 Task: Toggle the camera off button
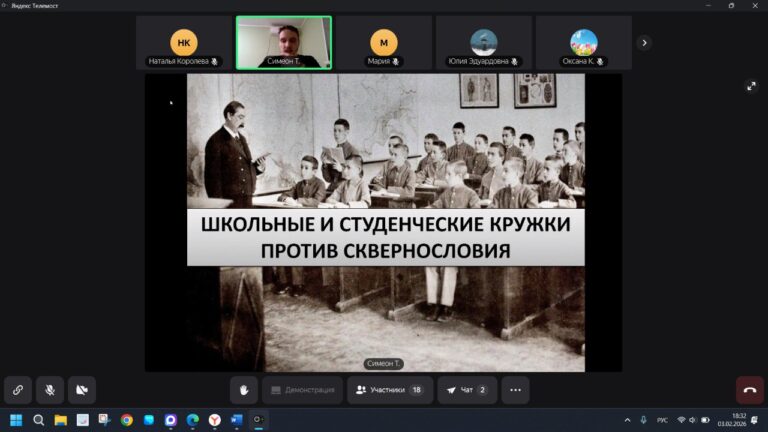click(x=82, y=390)
